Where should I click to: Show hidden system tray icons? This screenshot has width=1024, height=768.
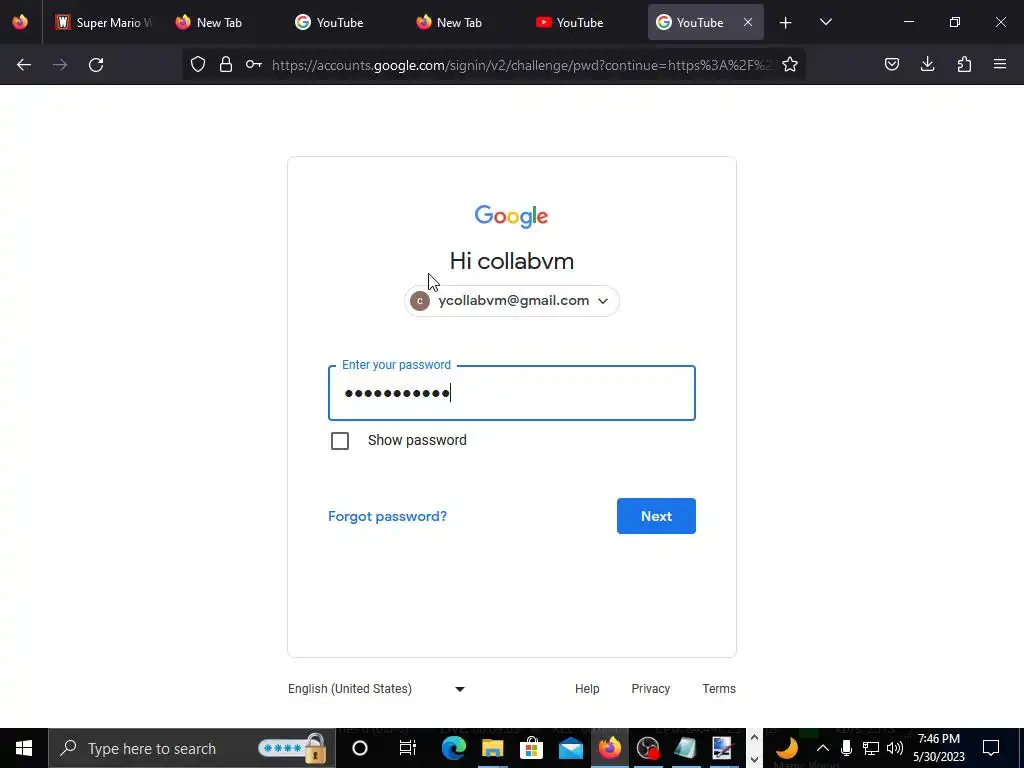[823, 748]
